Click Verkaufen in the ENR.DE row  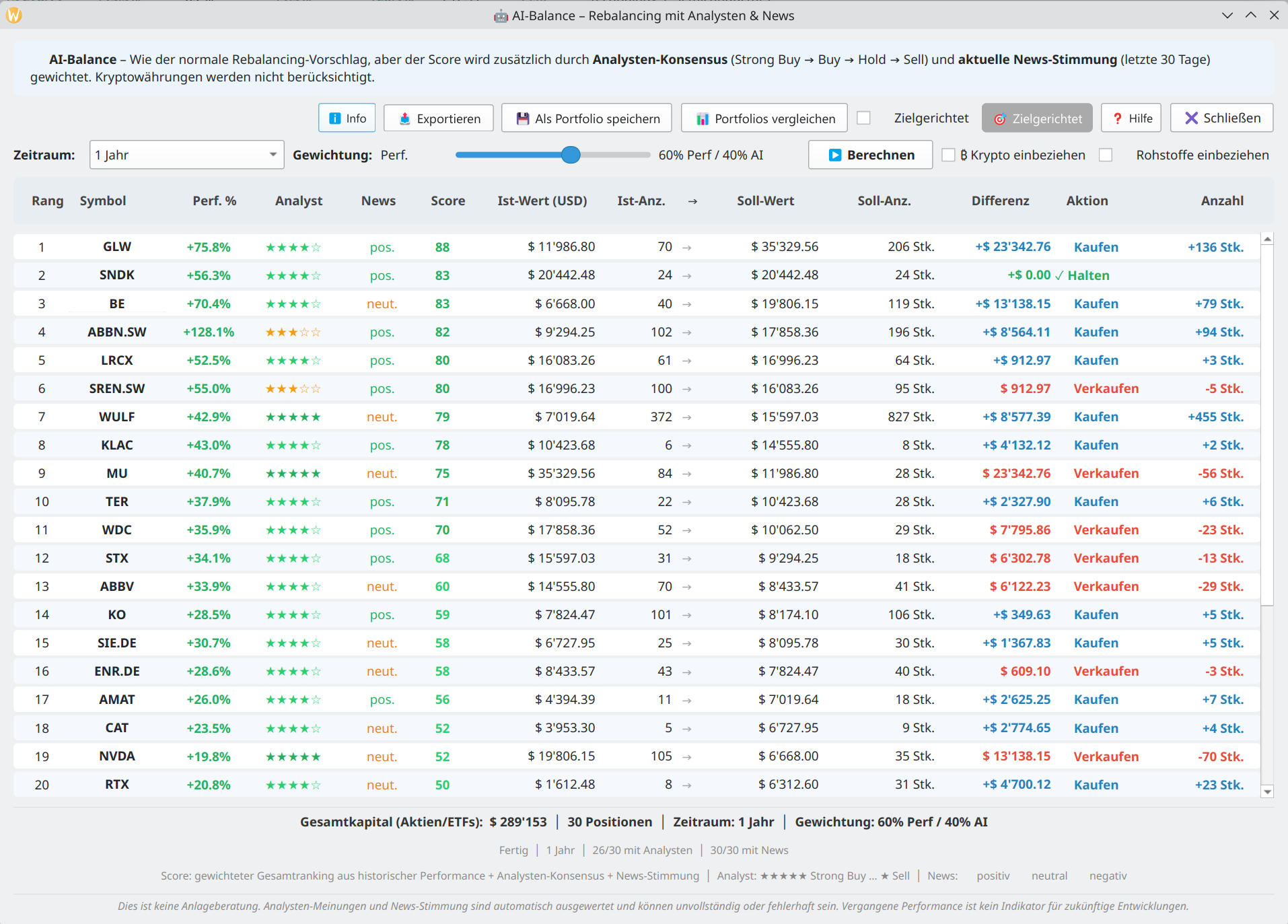point(1106,671)
